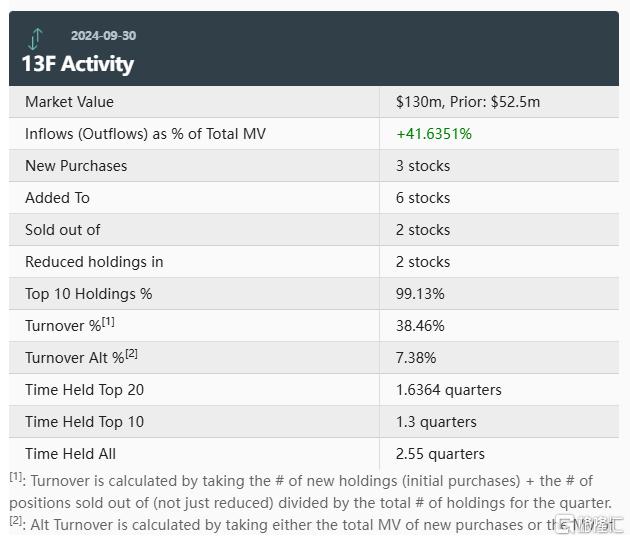The image size is (630, 541).
Task: Click the 13F Activity heading
Action: click(x=78, y=64)
